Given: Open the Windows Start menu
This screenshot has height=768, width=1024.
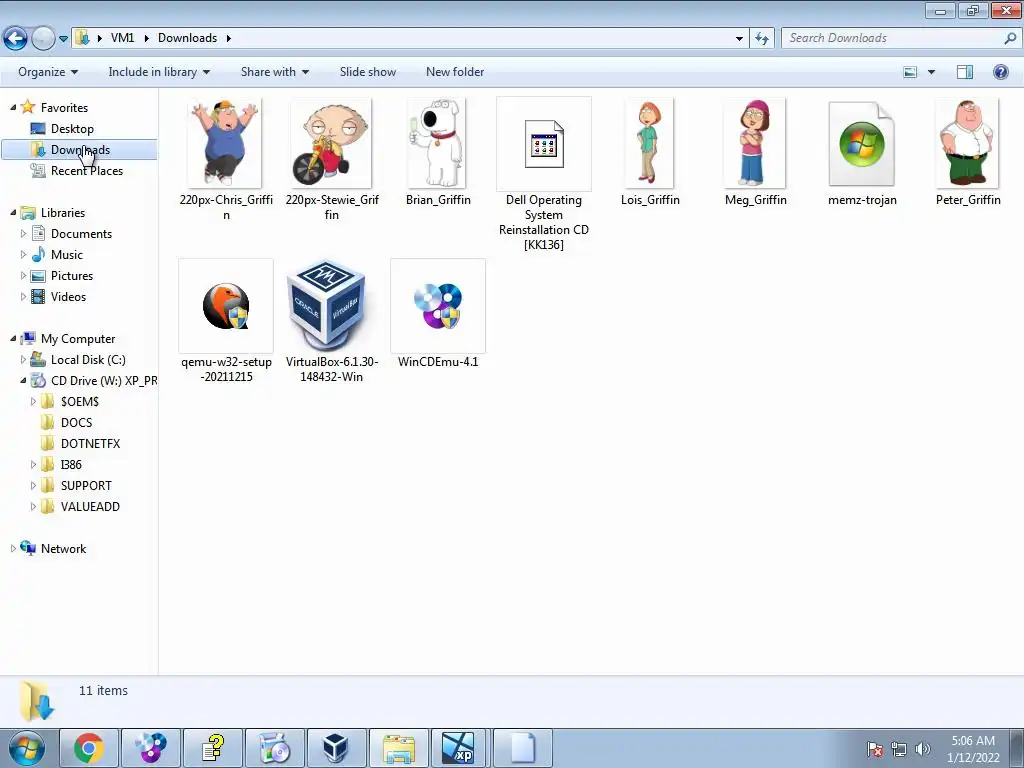Looking at the screenshot, I should coord(26,748).
